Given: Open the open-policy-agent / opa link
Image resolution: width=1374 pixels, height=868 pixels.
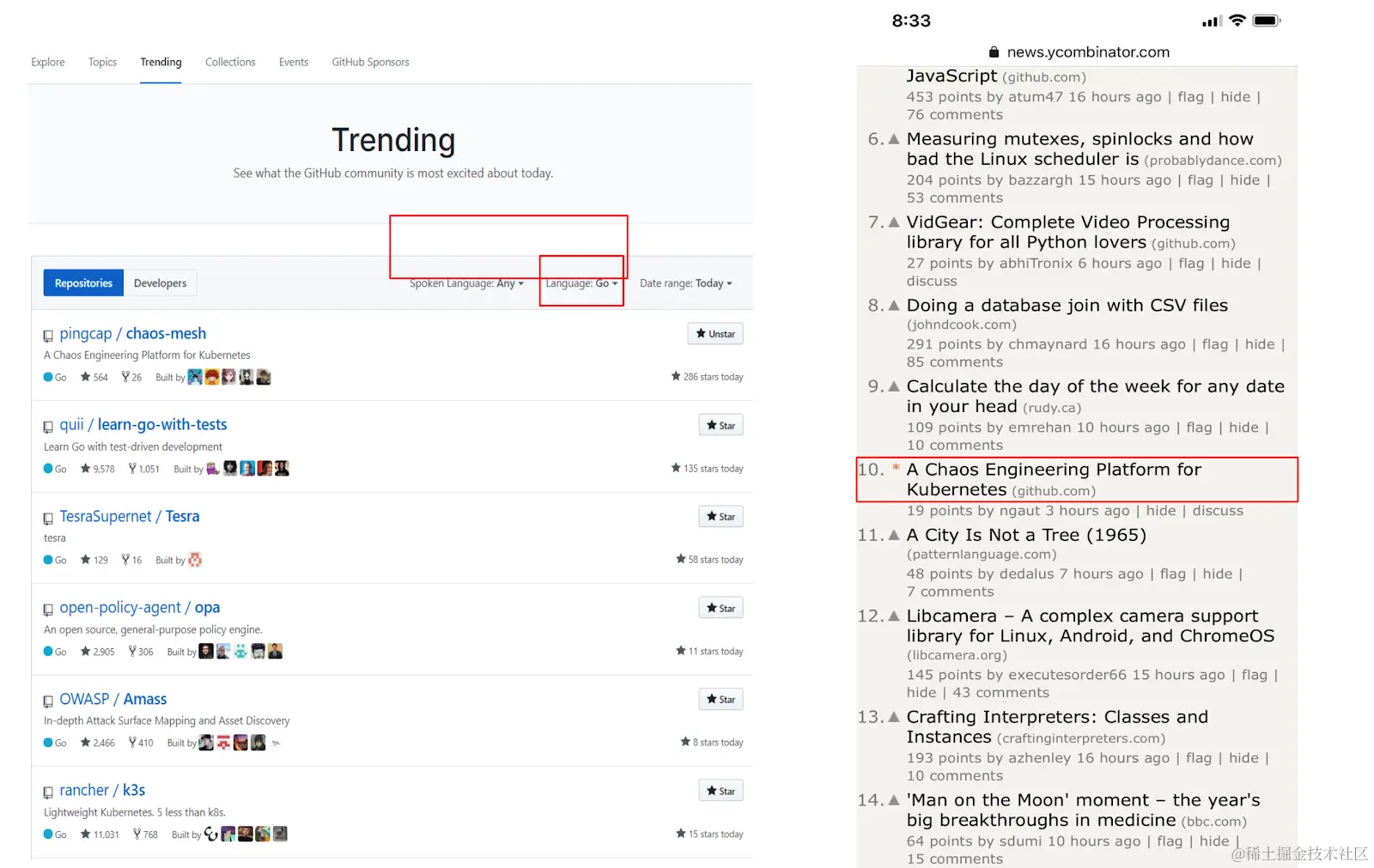Looking at the screenshot, I should (x=140, y=607).
